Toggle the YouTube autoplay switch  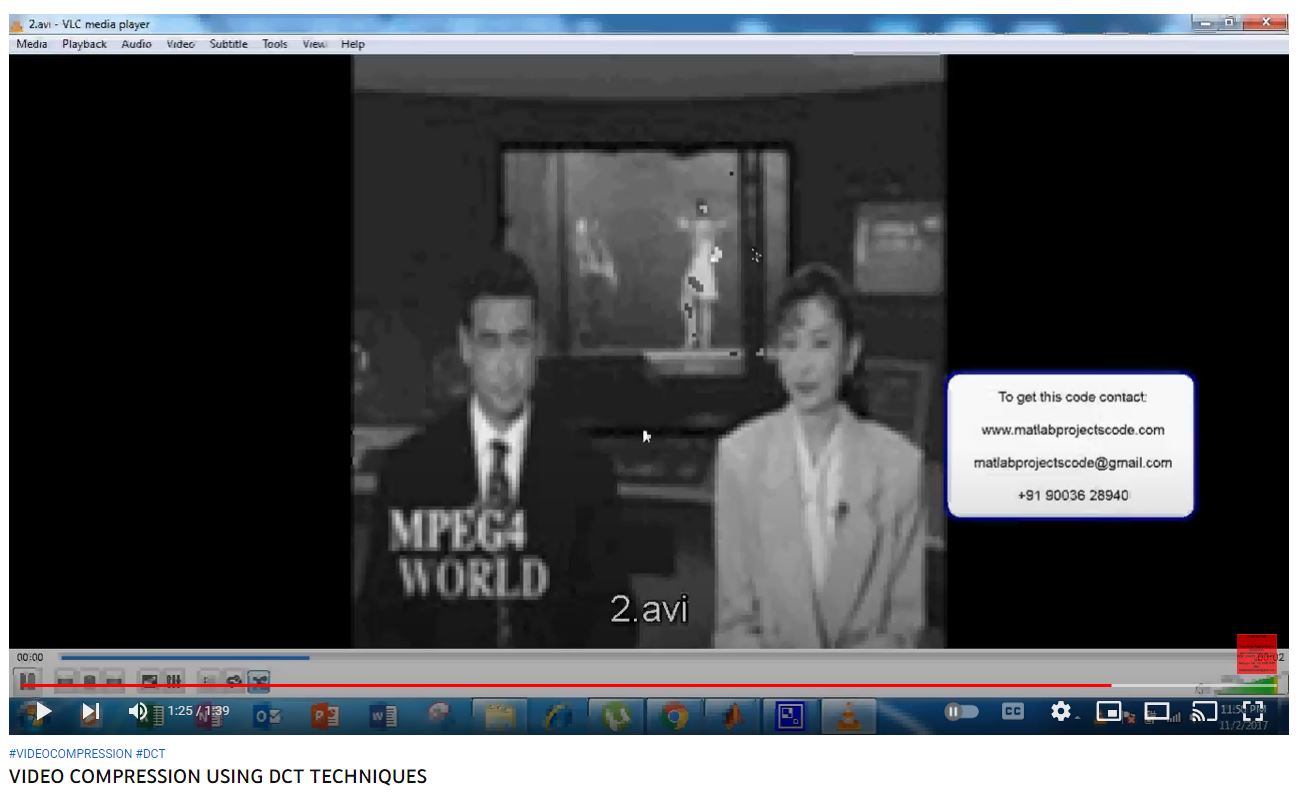coord(962,712)
